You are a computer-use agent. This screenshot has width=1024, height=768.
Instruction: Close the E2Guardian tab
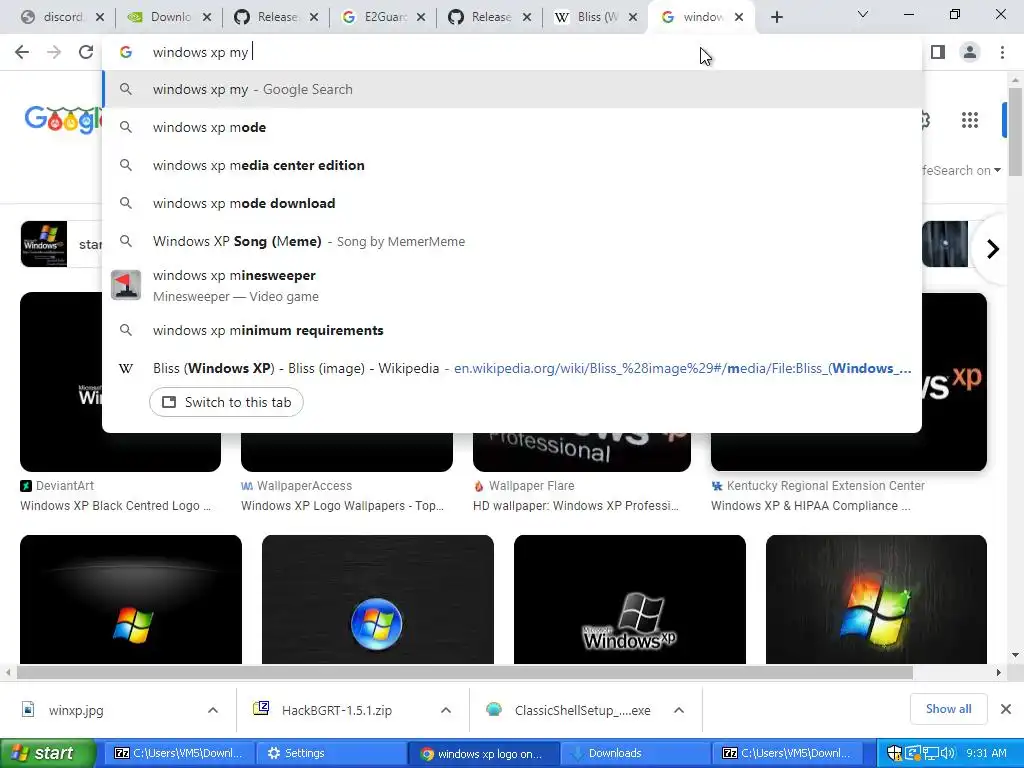[x=421, y=18]
